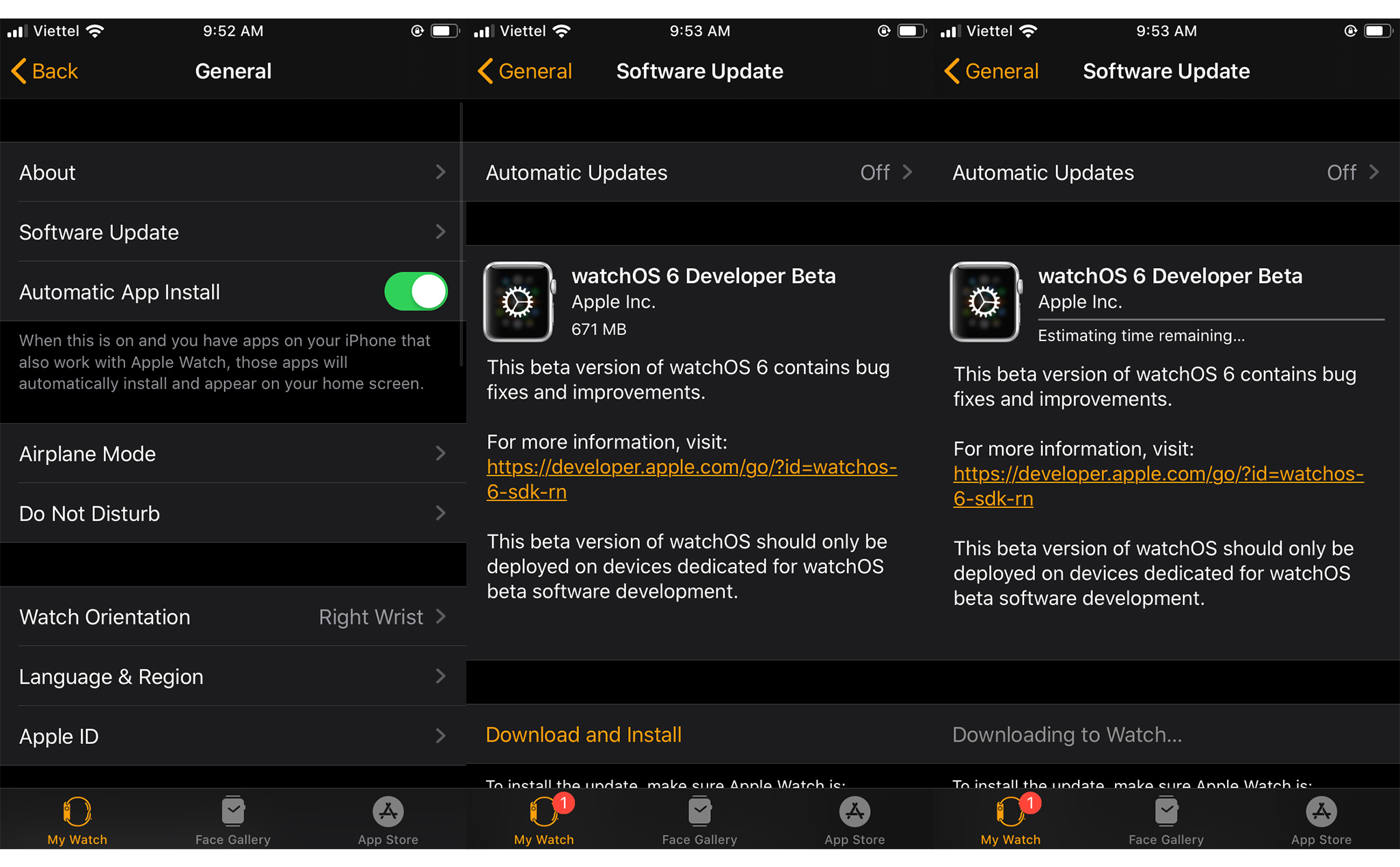Viewport: 1400px width, 867px height.
Task: Open Do Not Disturb settings
Action: (x=233, y=513)
